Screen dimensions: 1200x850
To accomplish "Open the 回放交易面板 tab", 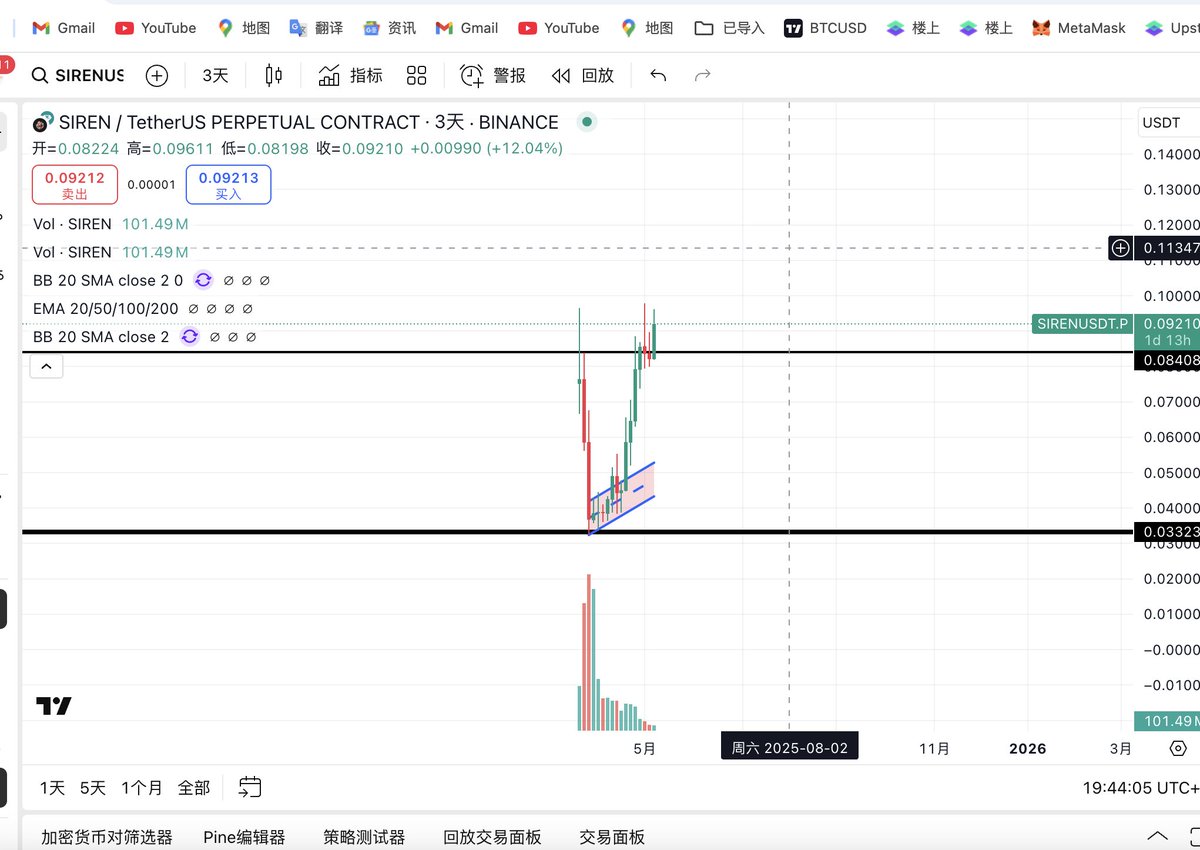I will pyautogui.click(x=492, y=837).
